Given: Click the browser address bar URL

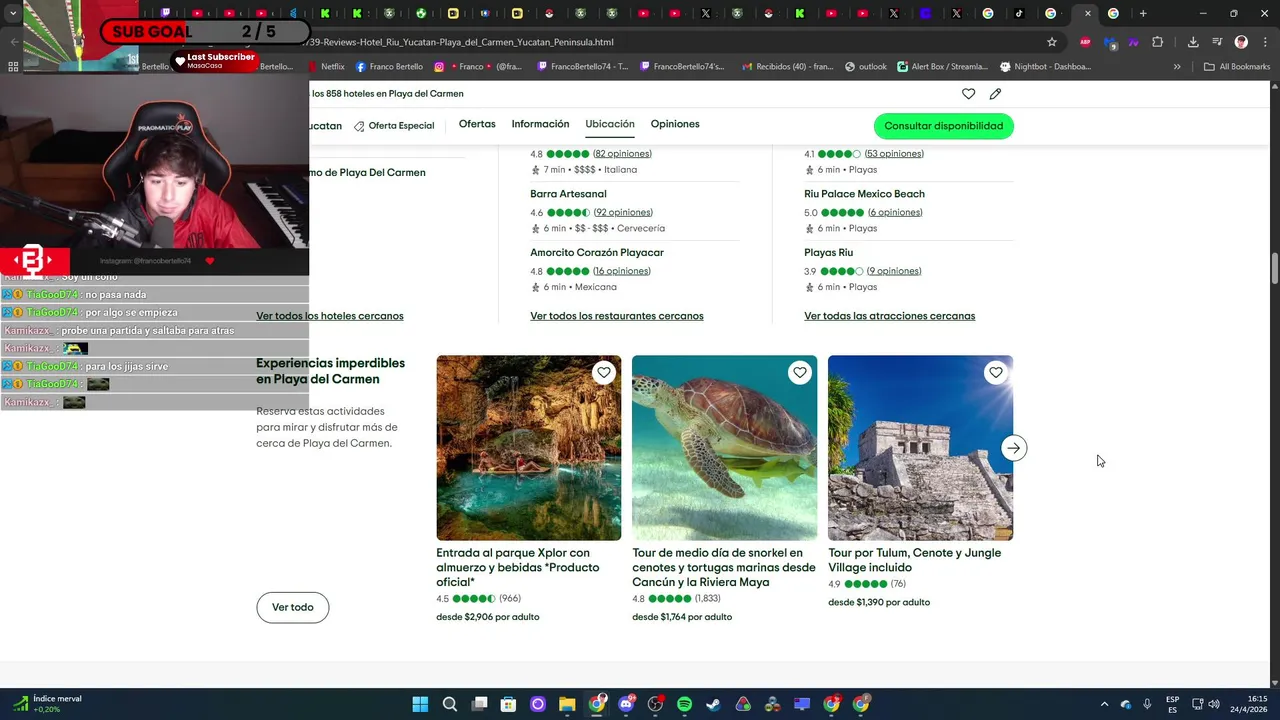Looking at the screenshot, I should (460, 42).
